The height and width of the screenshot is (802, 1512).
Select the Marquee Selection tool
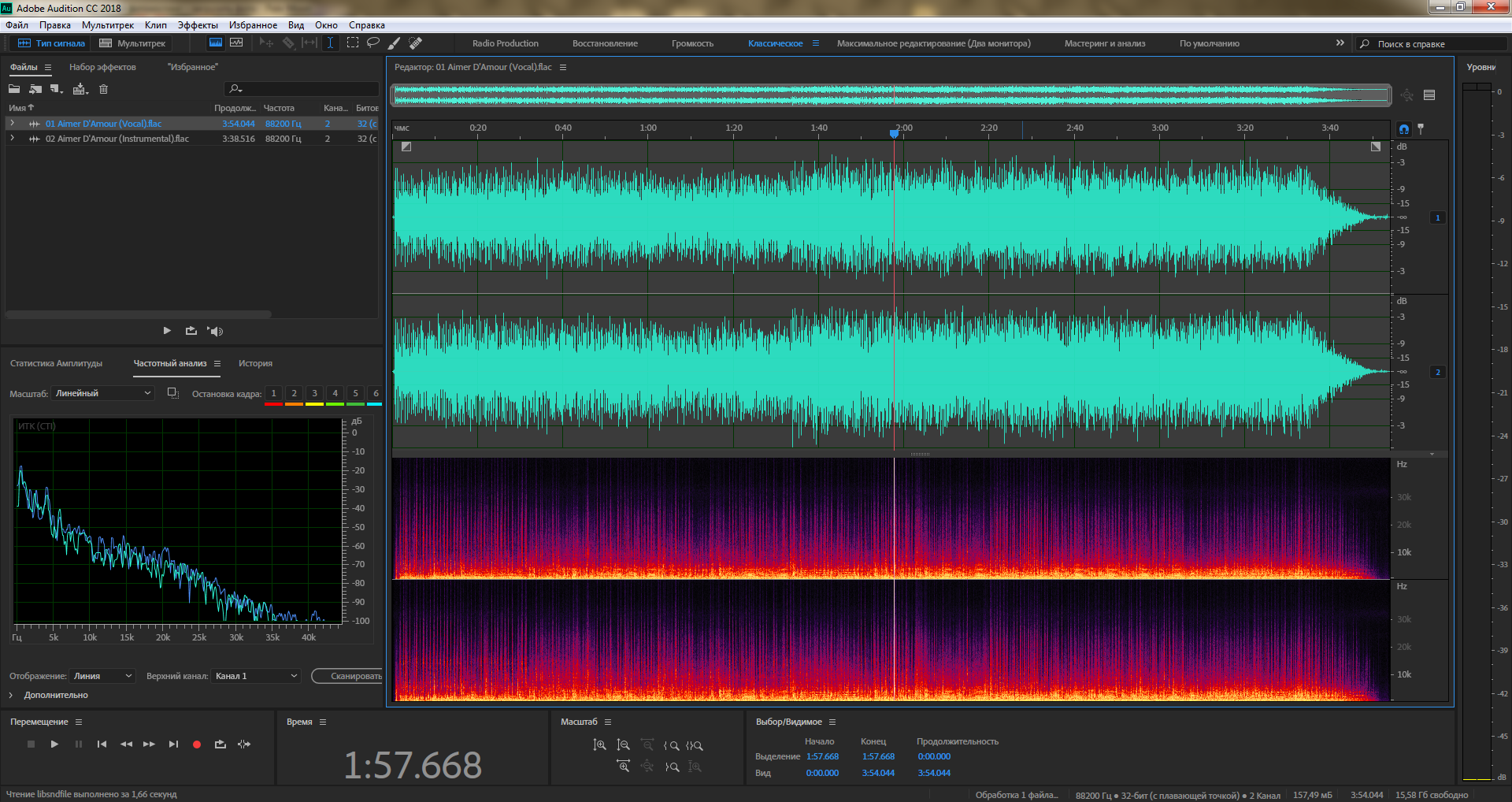[x=352, y=43]
